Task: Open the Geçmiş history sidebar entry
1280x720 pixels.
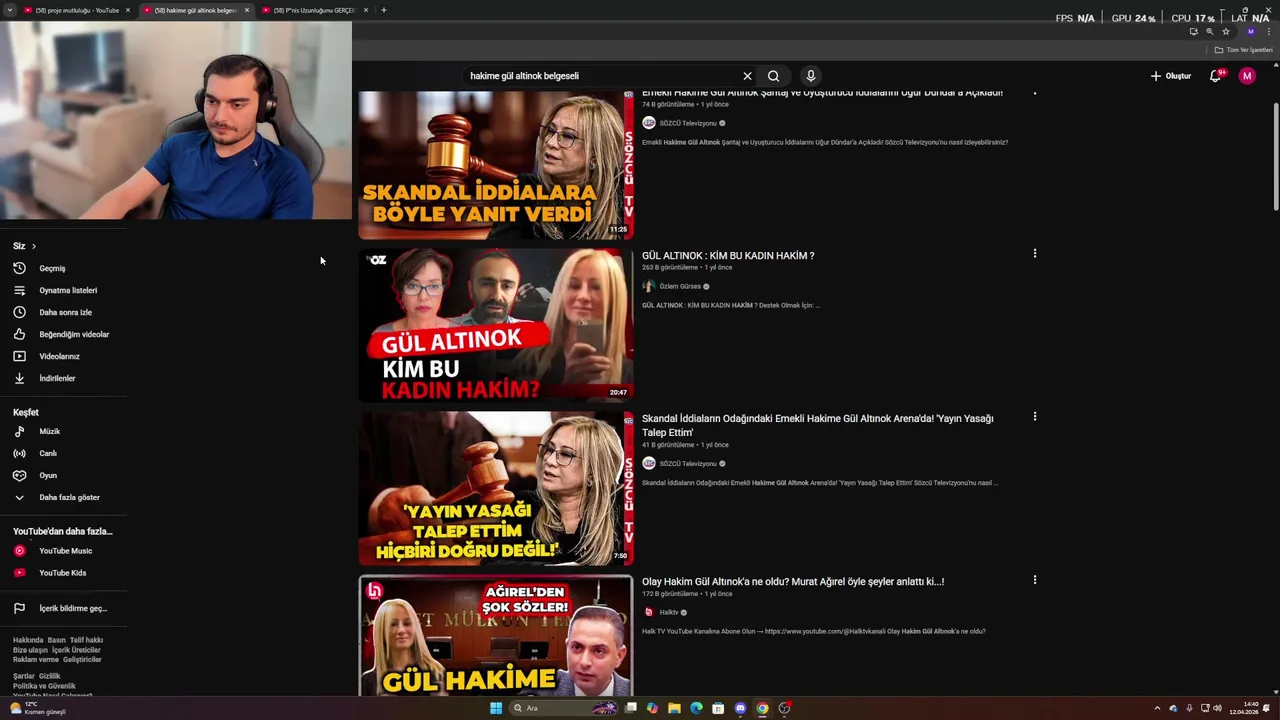Action: coord(52,268)
